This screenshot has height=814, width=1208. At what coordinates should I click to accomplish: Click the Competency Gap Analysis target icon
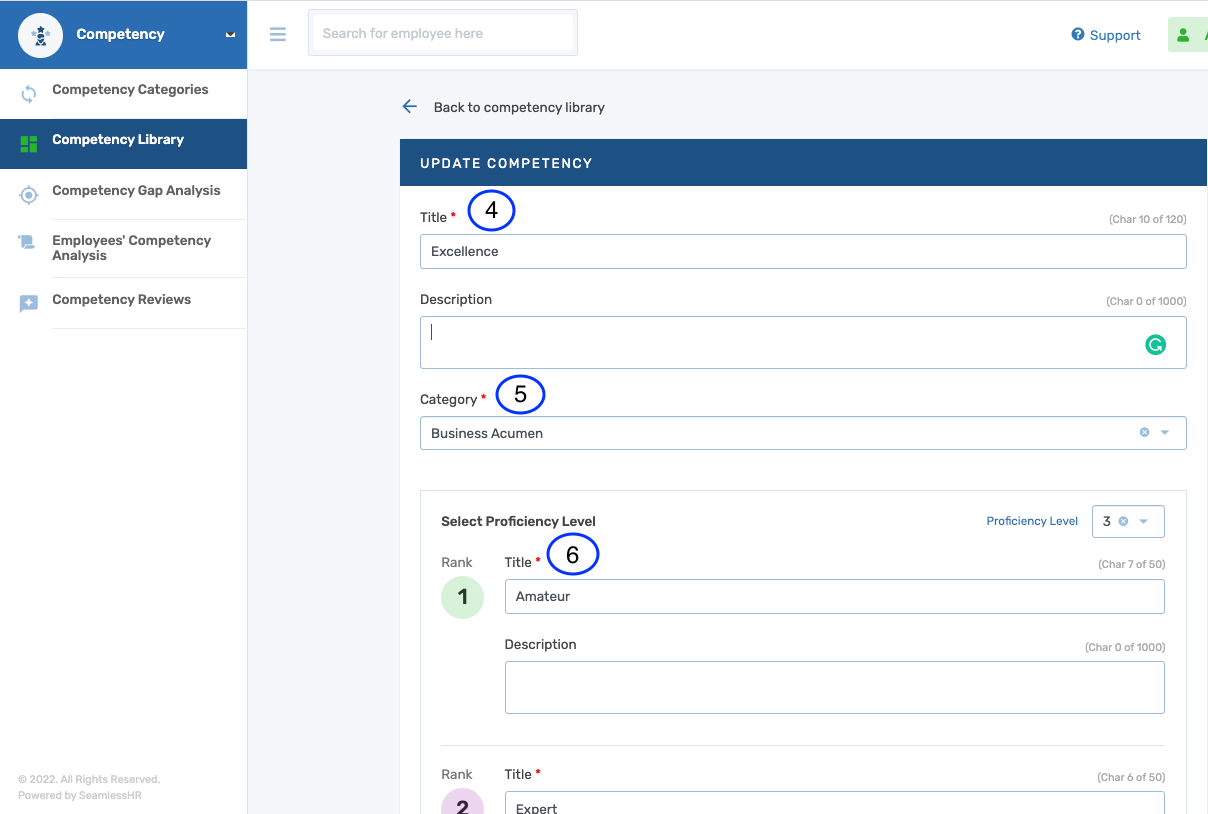pyautogui.click(x=29, y=195)
